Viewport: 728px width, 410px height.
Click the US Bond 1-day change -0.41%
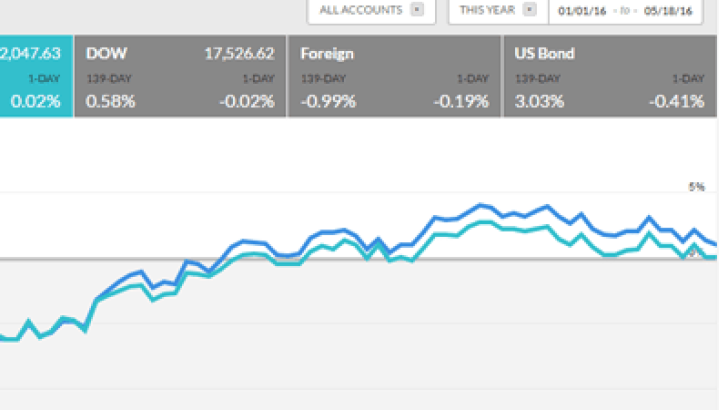click(x=676, y=101)
